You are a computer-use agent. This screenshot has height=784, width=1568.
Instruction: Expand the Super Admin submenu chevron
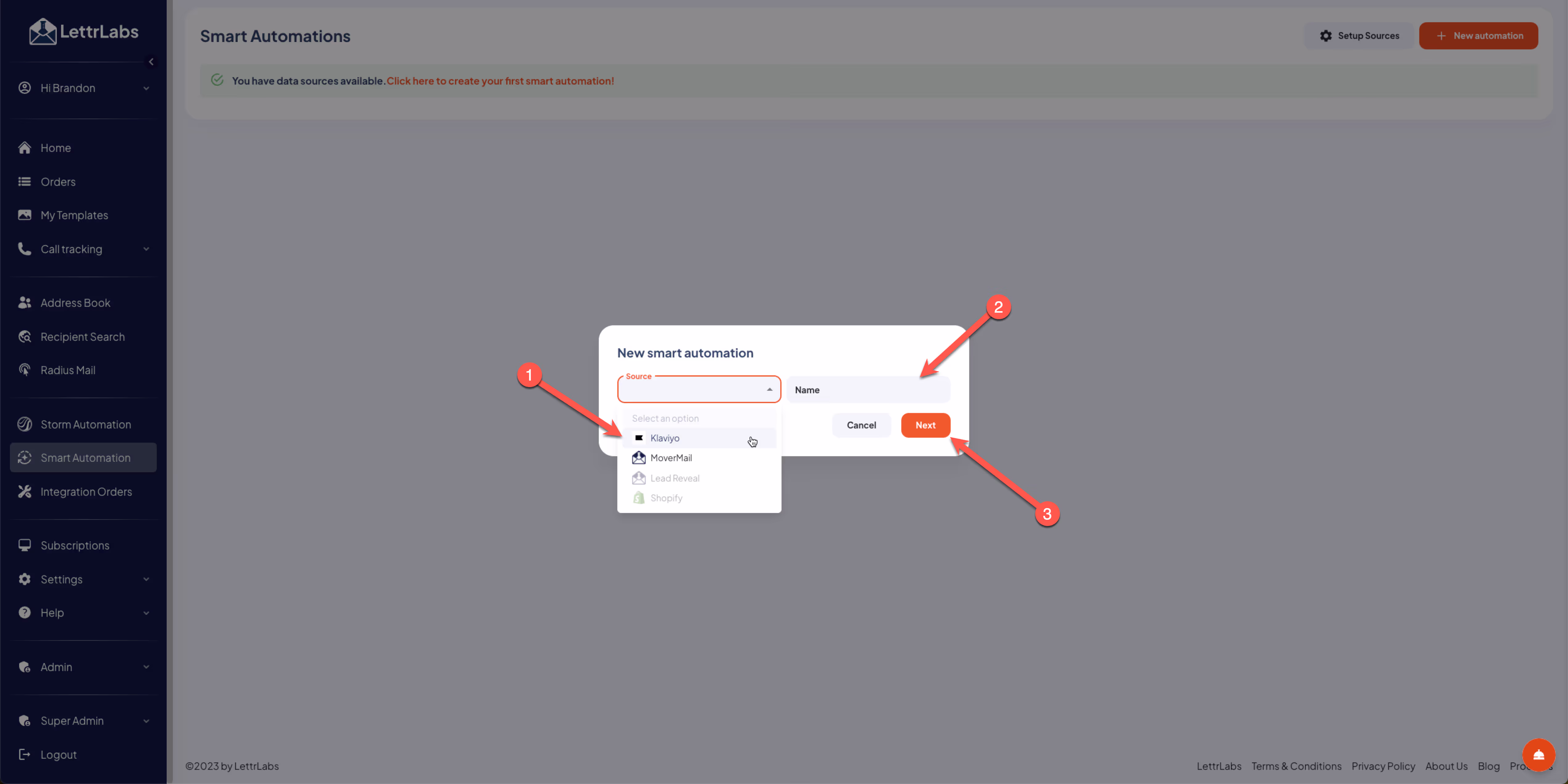coord(146,721)
